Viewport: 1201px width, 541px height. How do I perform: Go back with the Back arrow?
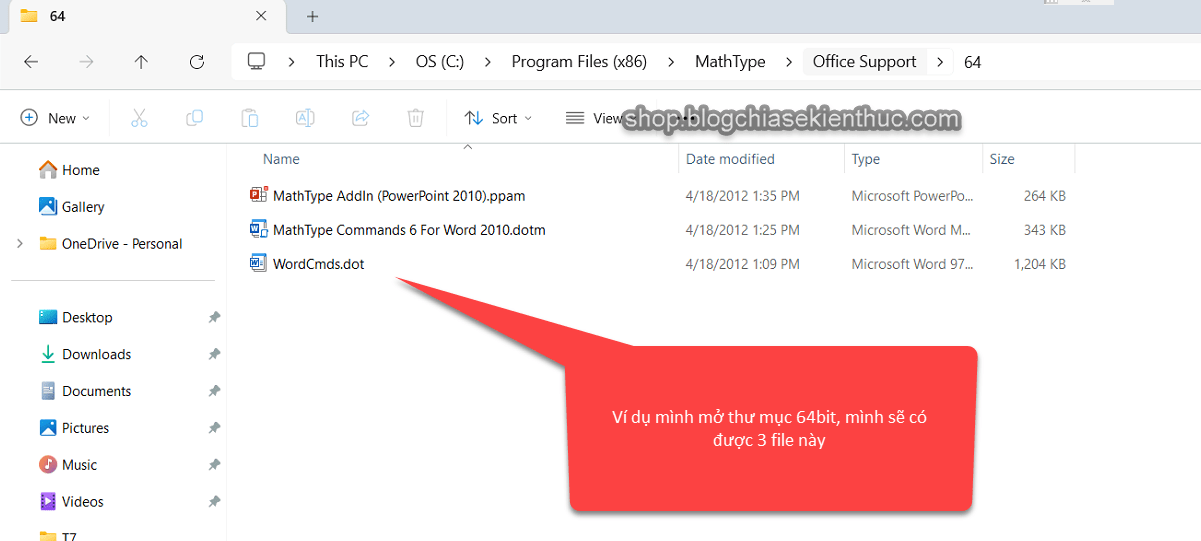31,62
